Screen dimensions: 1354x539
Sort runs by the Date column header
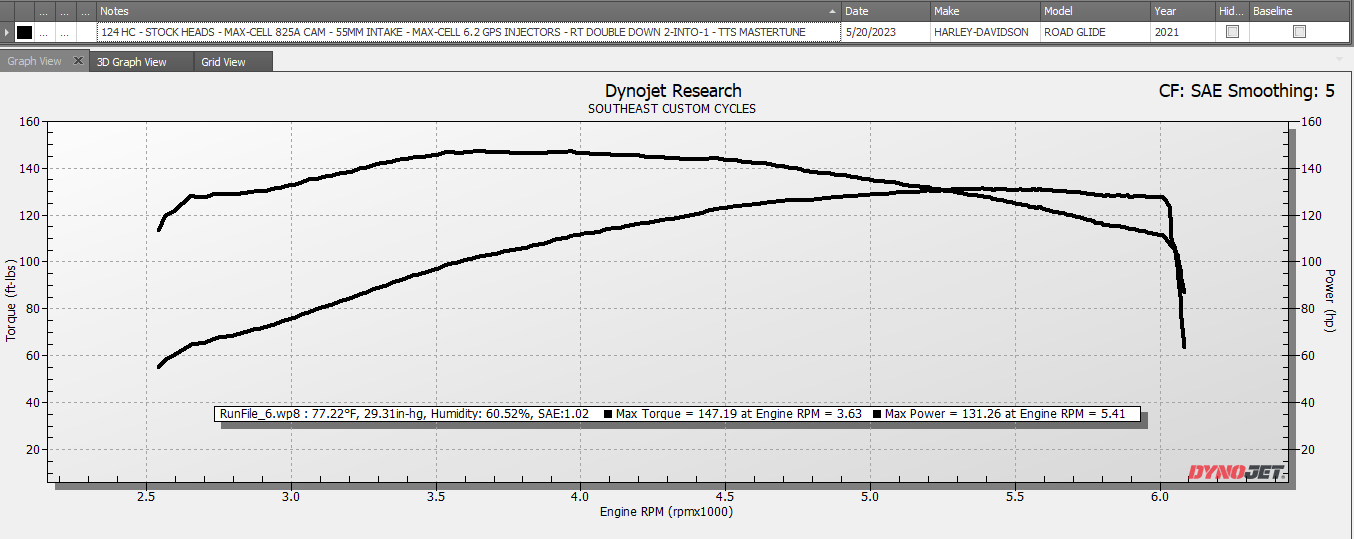(x=885, y=11)
